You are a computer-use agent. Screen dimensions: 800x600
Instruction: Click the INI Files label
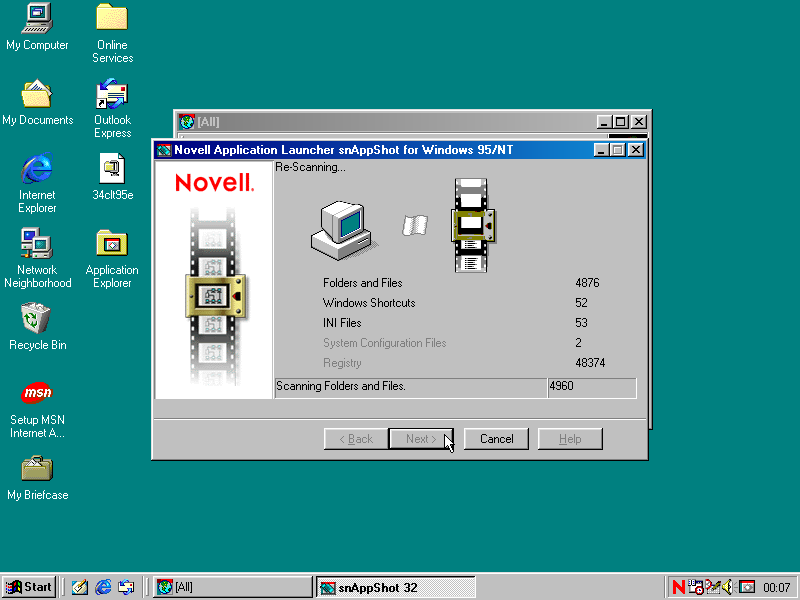click(342, 323)
